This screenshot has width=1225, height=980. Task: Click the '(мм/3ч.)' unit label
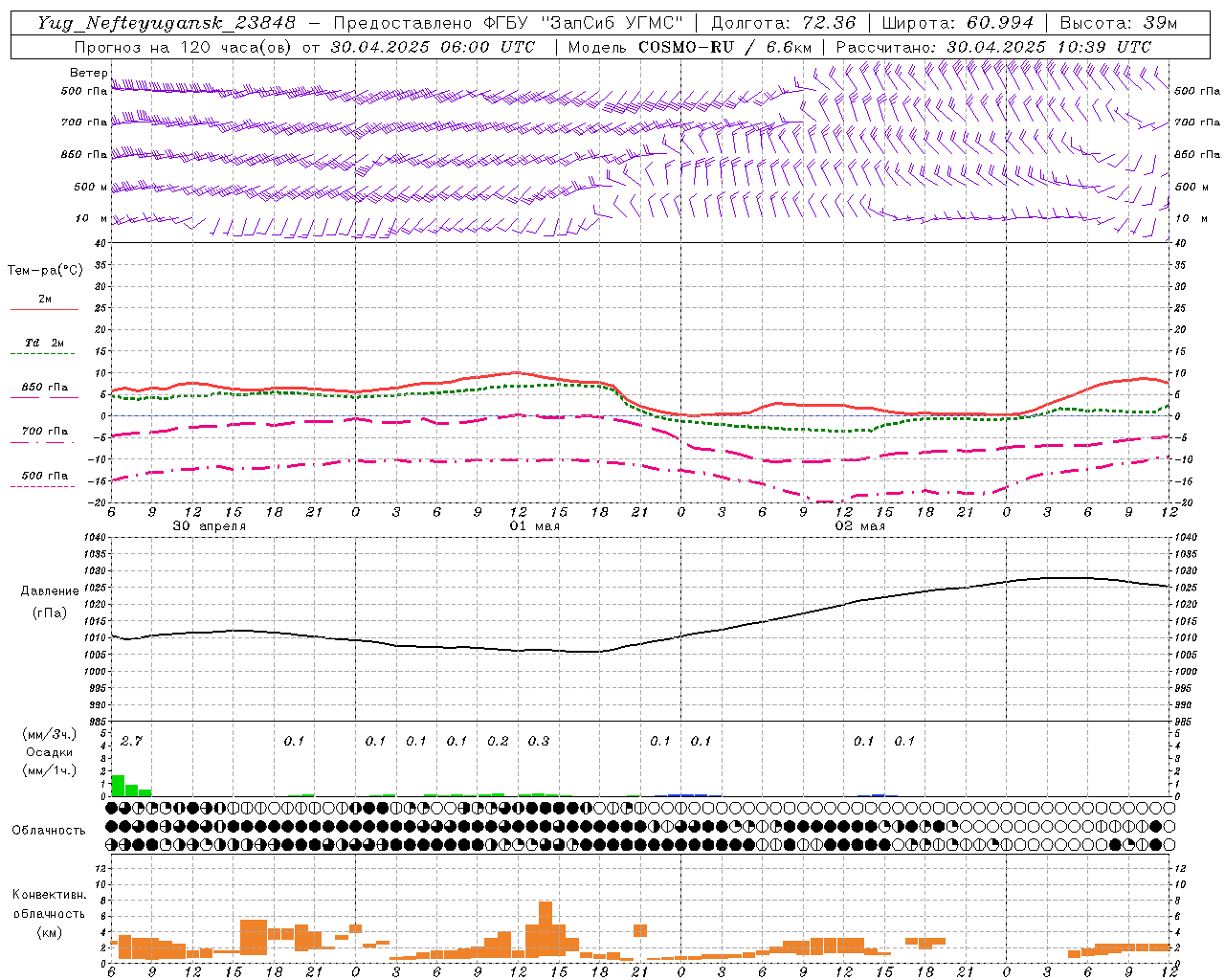pyautogui.click(x=49, y=734)
